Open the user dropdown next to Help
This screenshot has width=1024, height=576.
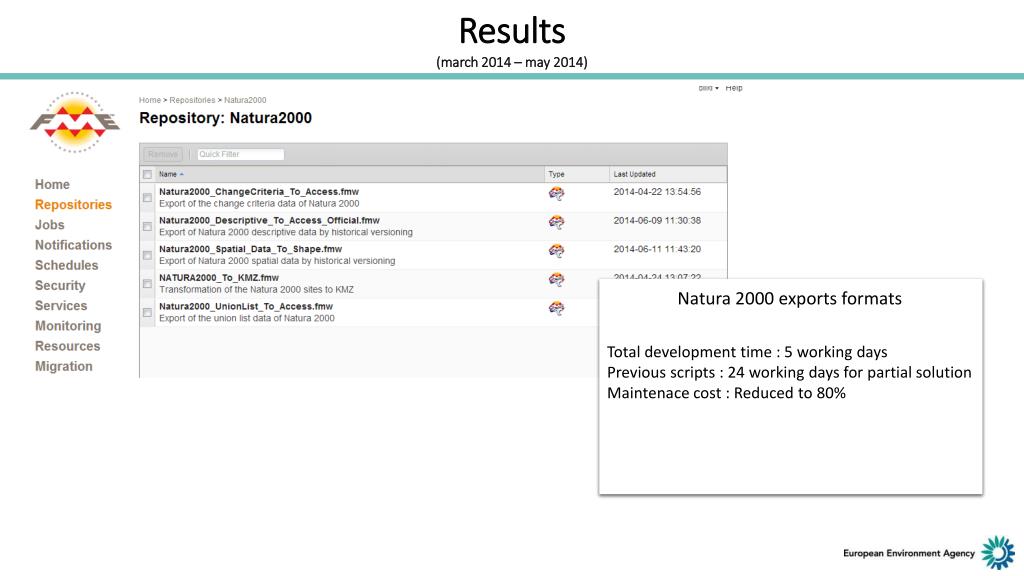(x=708, y=88)
